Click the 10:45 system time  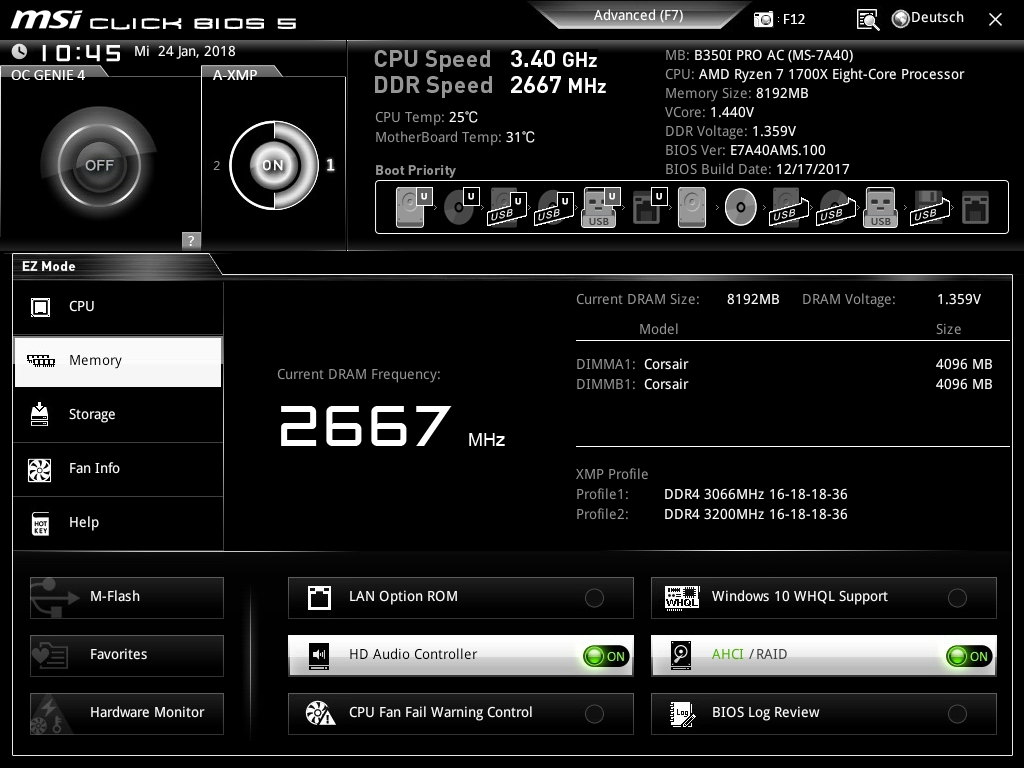point(80,52)
